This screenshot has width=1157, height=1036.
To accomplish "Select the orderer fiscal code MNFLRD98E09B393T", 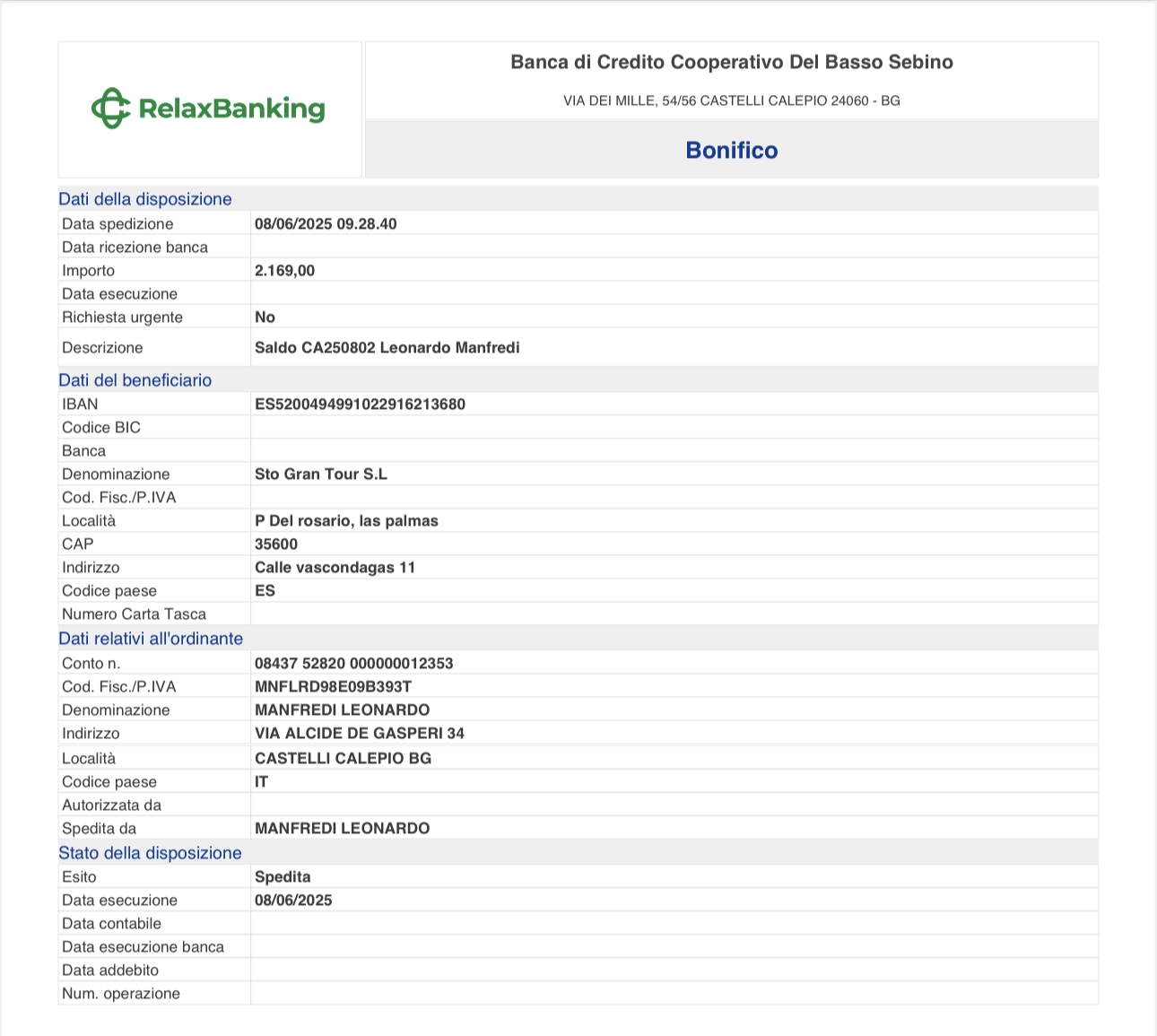I will pyautogui.click(x=333, y=686).
